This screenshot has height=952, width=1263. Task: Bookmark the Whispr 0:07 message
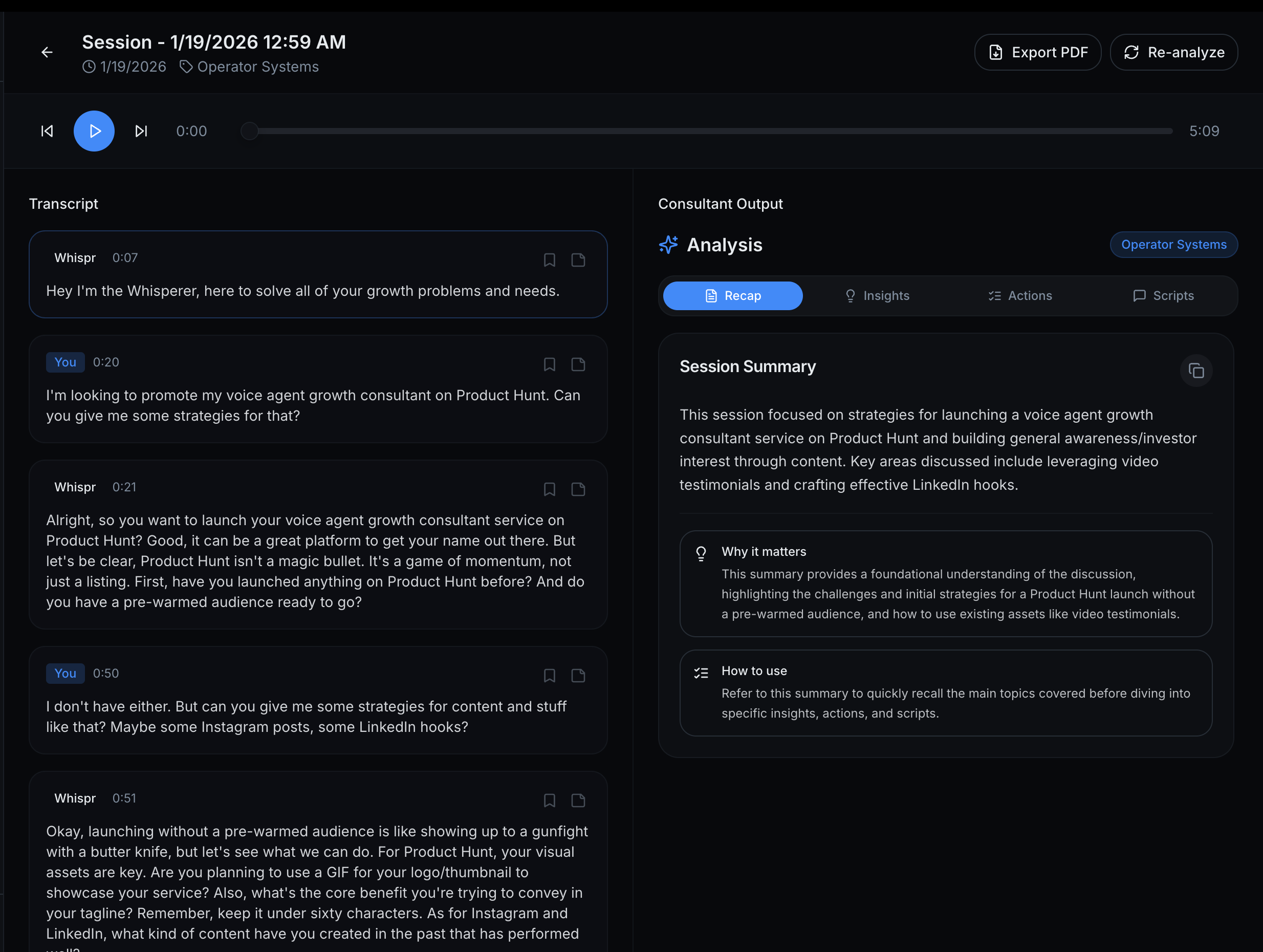[x=549, y=261]
